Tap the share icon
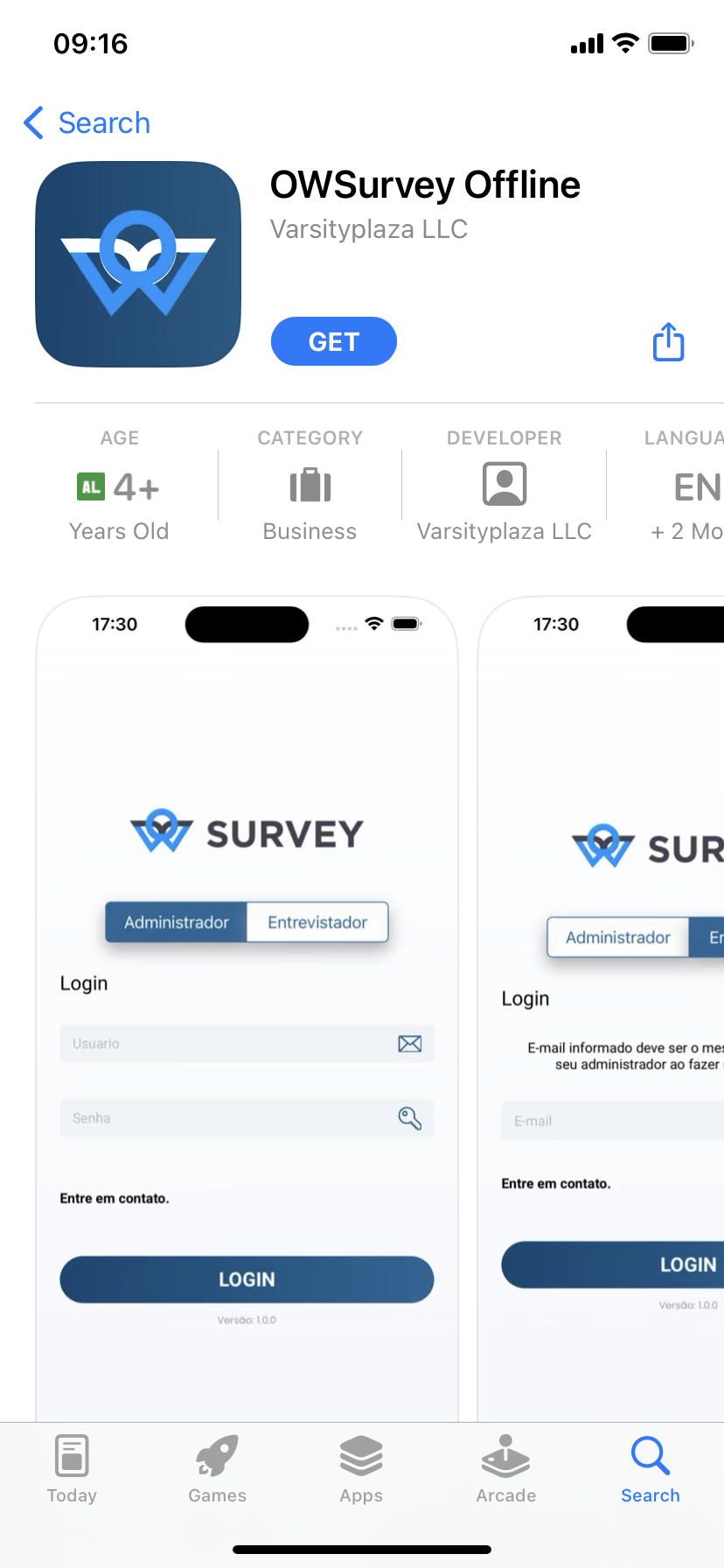724x1568 pixels. tap(669, 341)
